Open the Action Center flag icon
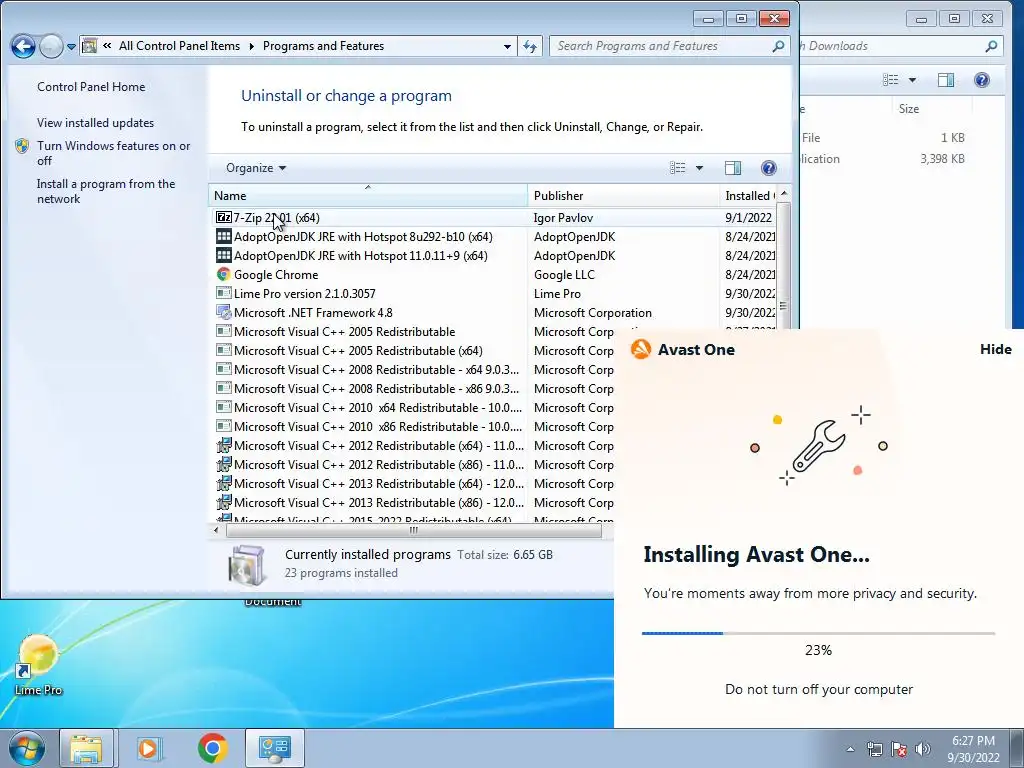The image size is (1024, 768). click(x=899, y=749)
